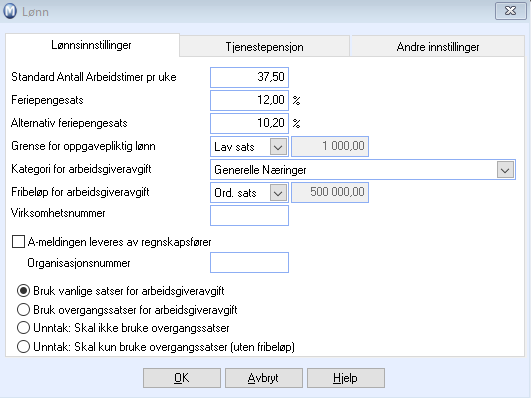Click the Avbryt button
The width and height of the screenshot is (531, 398).
click(264, 378)
